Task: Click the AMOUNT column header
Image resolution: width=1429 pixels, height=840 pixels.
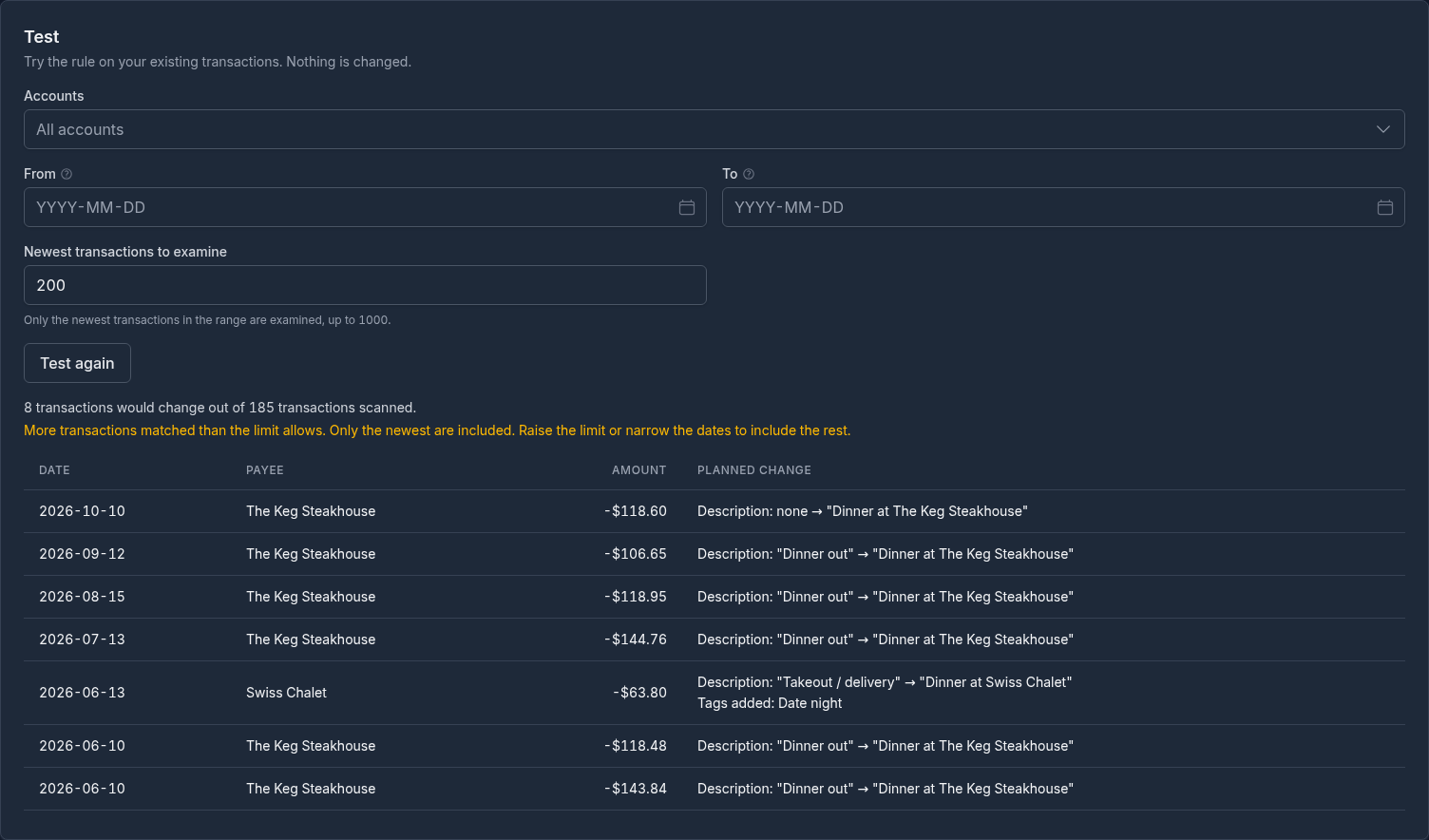Action: [x=638, y=470]
